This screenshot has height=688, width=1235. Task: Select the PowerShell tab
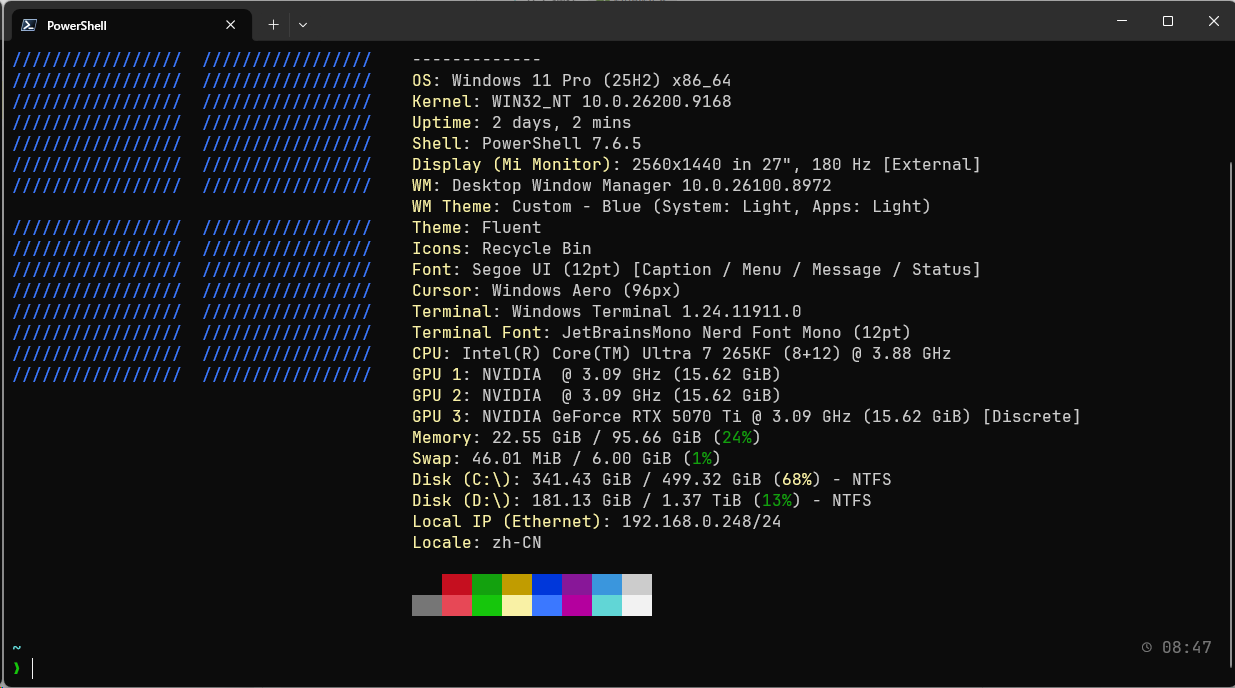point(129,25)
